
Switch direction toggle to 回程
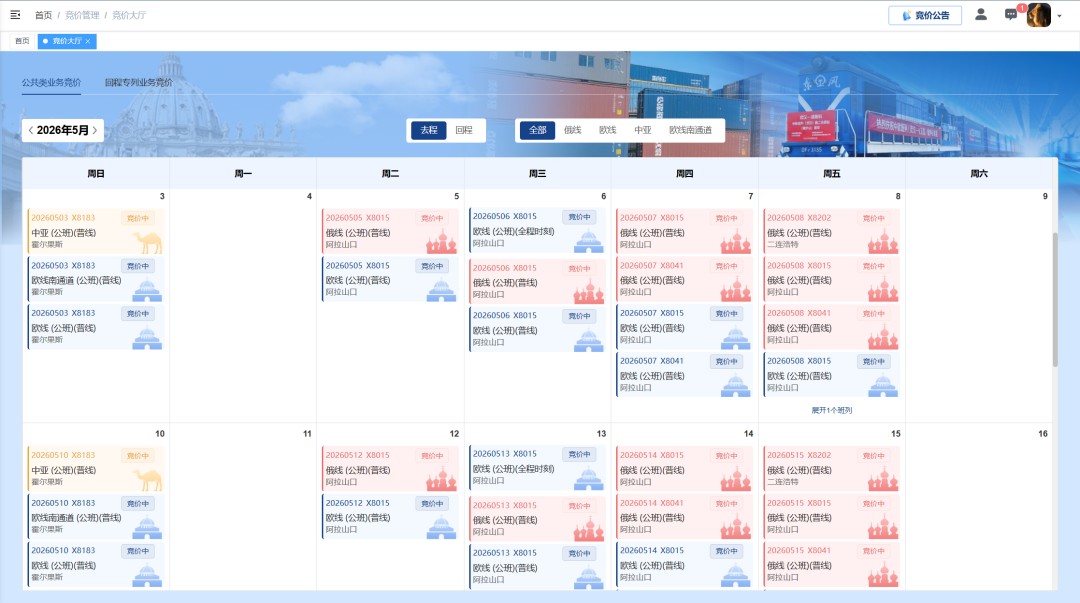pos(464,130)
